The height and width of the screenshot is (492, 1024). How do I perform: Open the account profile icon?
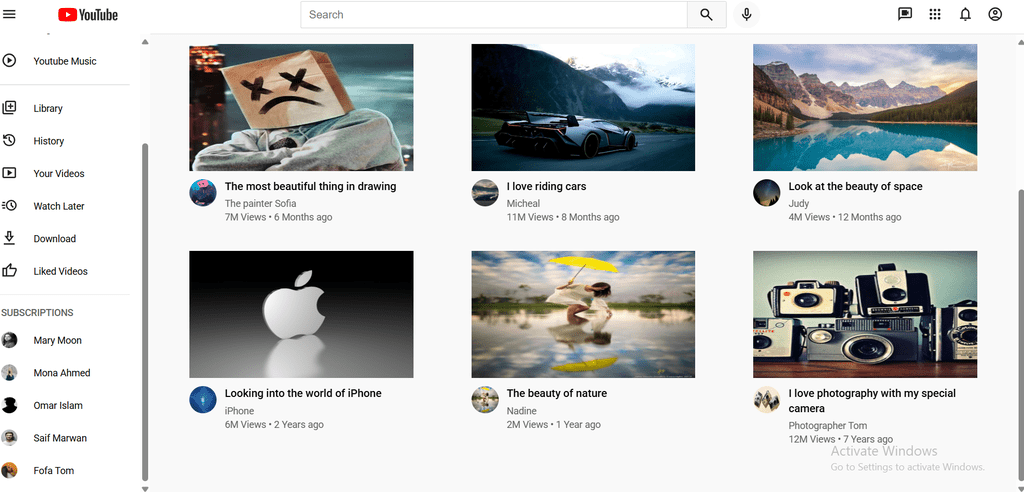tap(995, 14)
